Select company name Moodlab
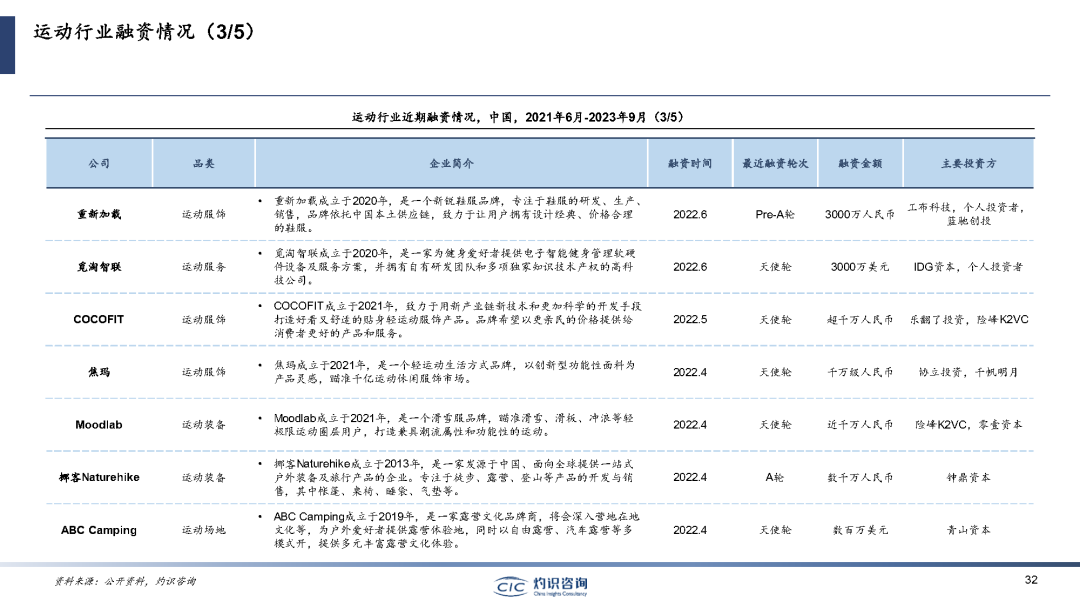Screen dimensions: 1080x608 pyautogui.click(x=98, y=425)
